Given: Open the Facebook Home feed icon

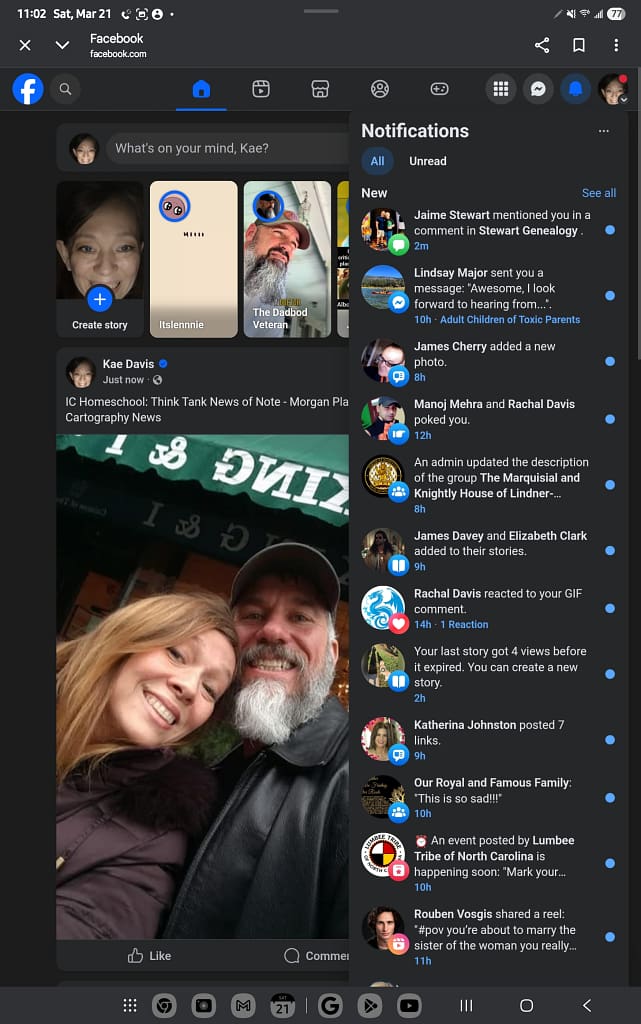Looking at the screenshot, I should pyautogui.click(x=201, y=89).
